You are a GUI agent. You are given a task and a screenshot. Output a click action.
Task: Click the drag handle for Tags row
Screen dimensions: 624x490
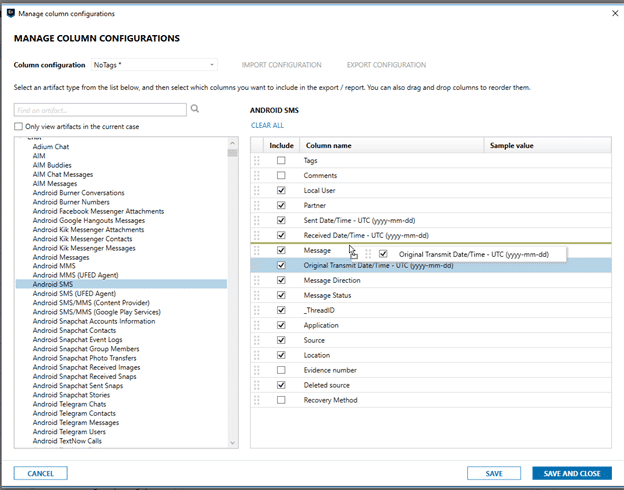pyautogui.click(x=257, y=160)
